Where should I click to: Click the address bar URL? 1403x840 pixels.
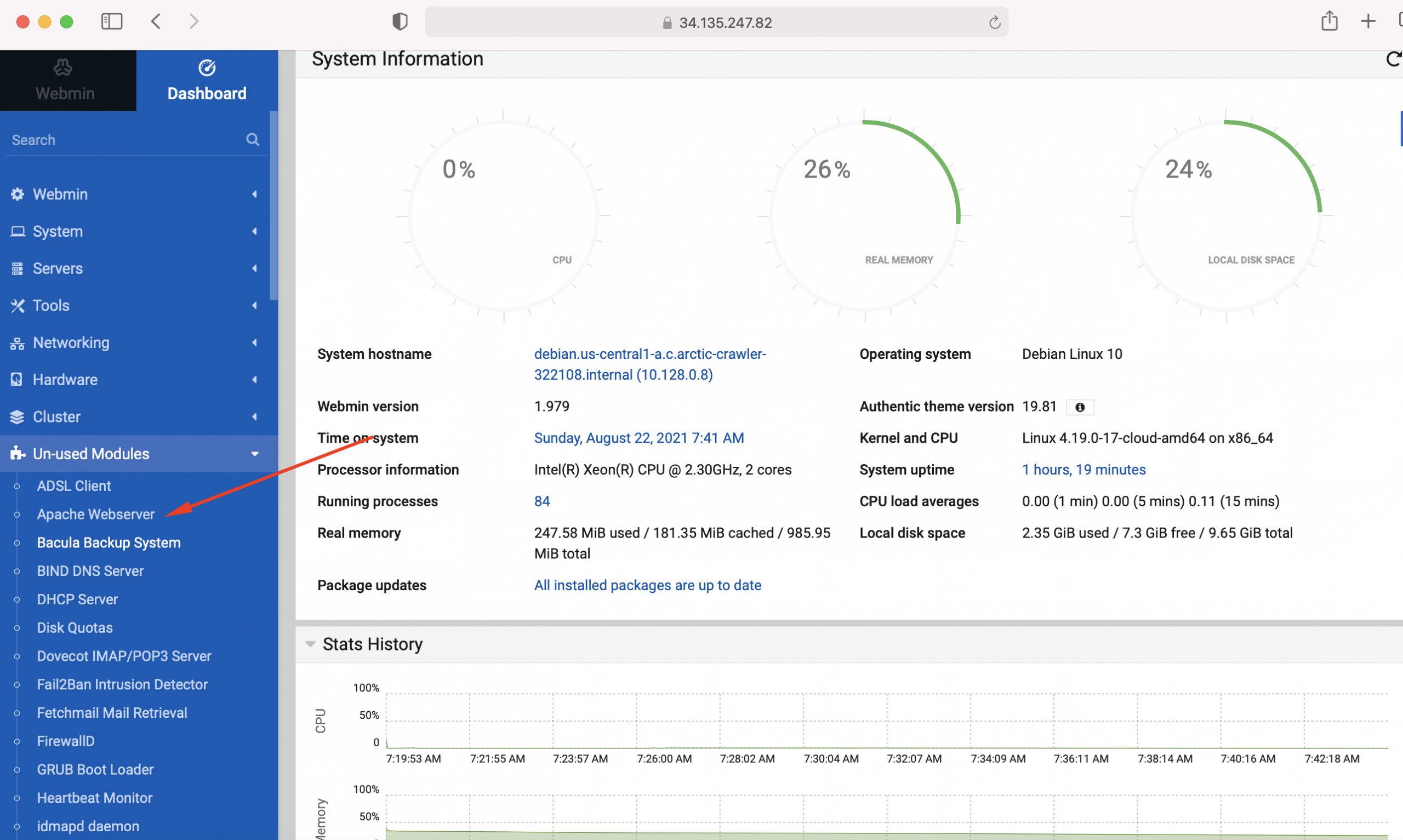point(725,22)
